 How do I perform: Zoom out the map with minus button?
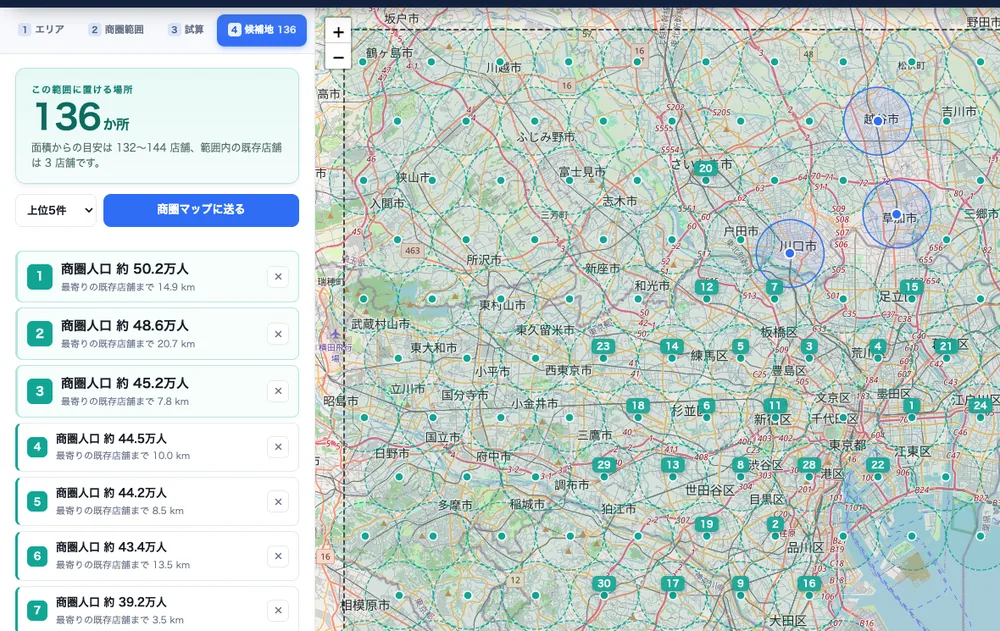(338, 57)
